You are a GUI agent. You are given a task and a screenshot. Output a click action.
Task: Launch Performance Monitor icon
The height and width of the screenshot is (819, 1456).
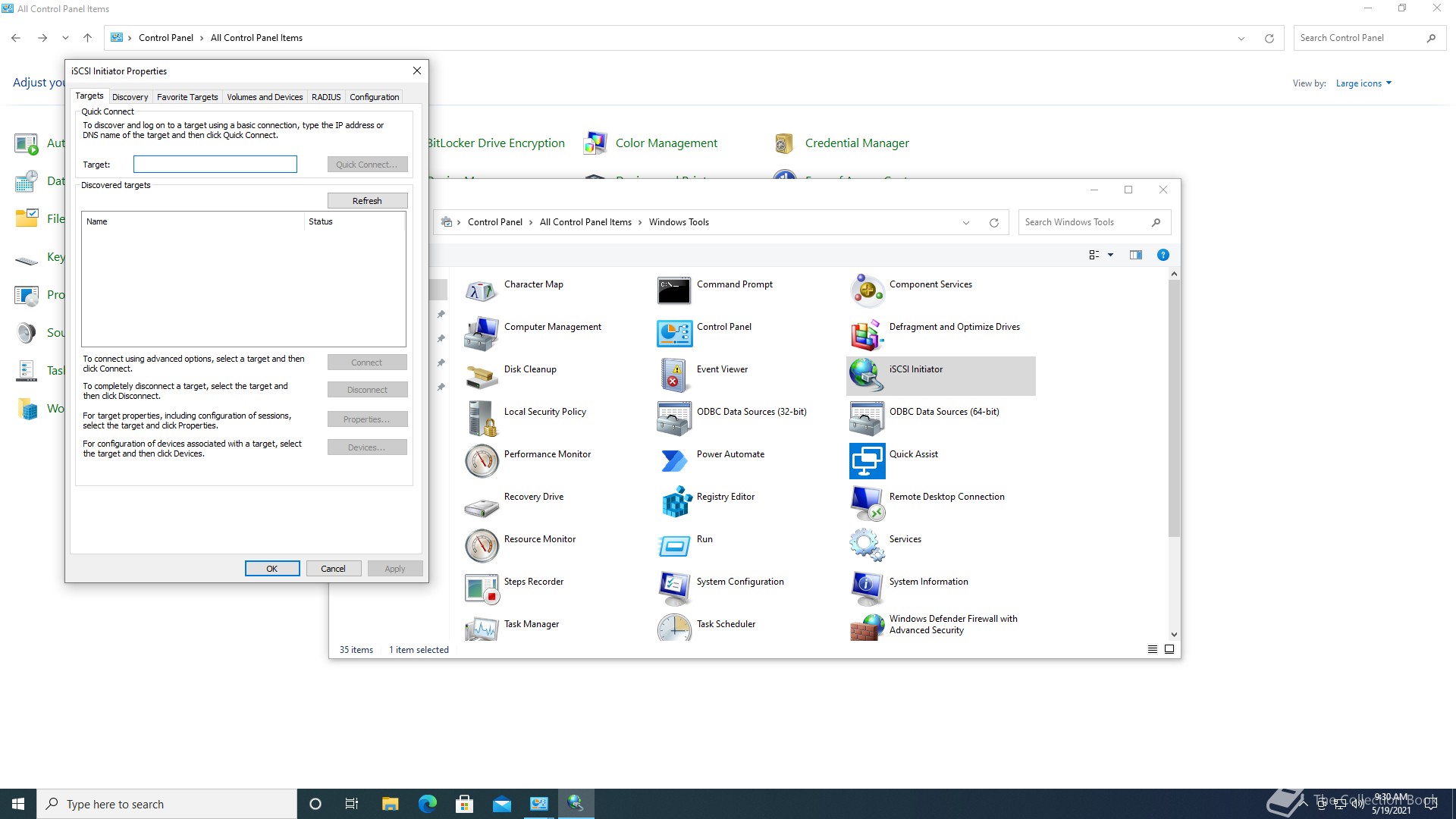click(482, 460)
